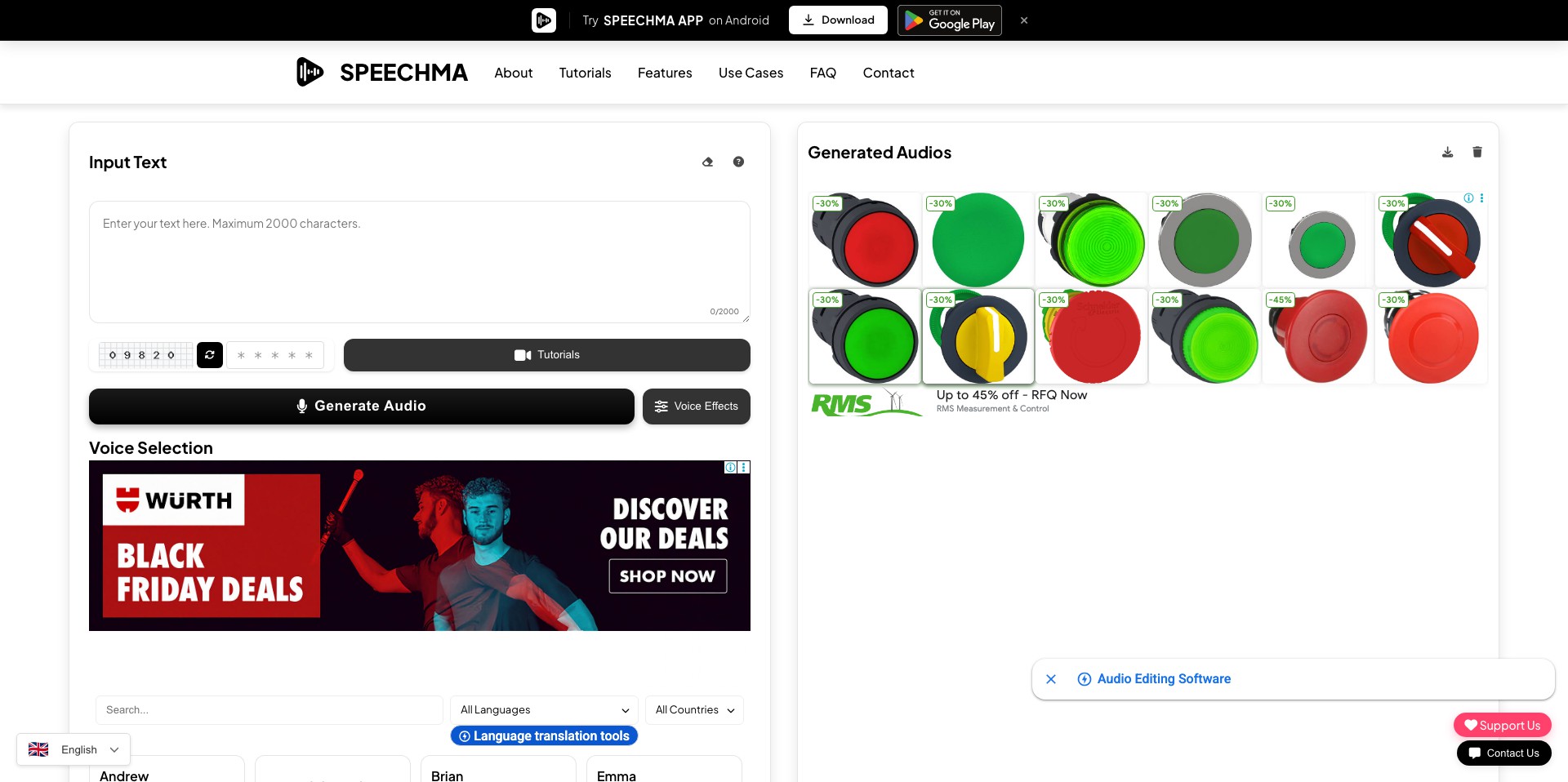Click the voice Search field
The width and height of the screenshot is (1568, 782).
tap(269, 710)
